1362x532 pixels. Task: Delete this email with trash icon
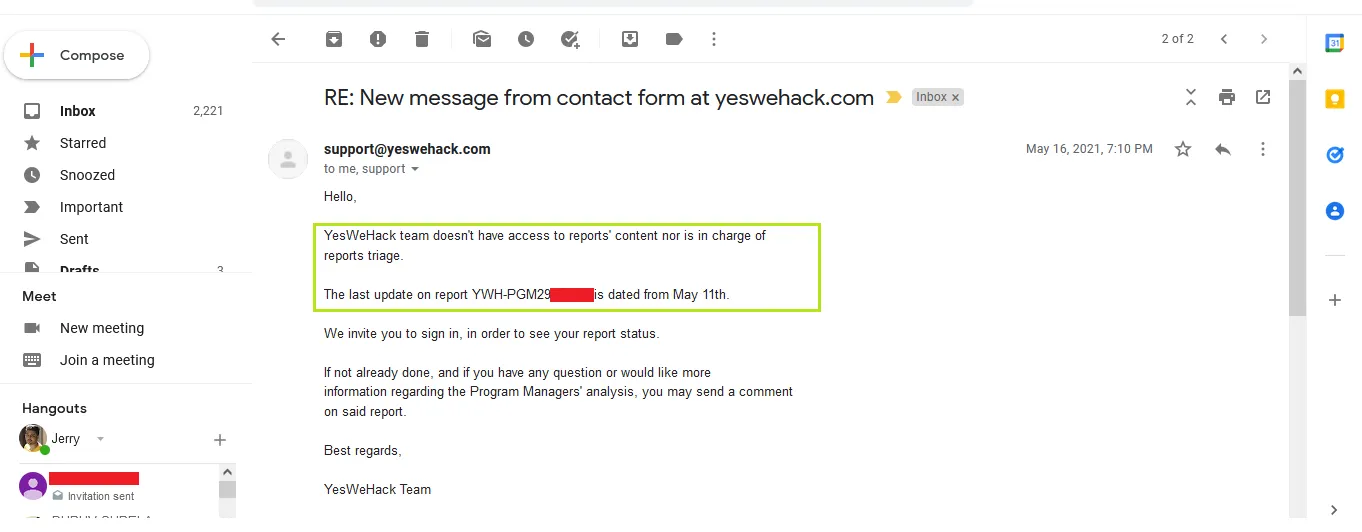pos(422,39)
